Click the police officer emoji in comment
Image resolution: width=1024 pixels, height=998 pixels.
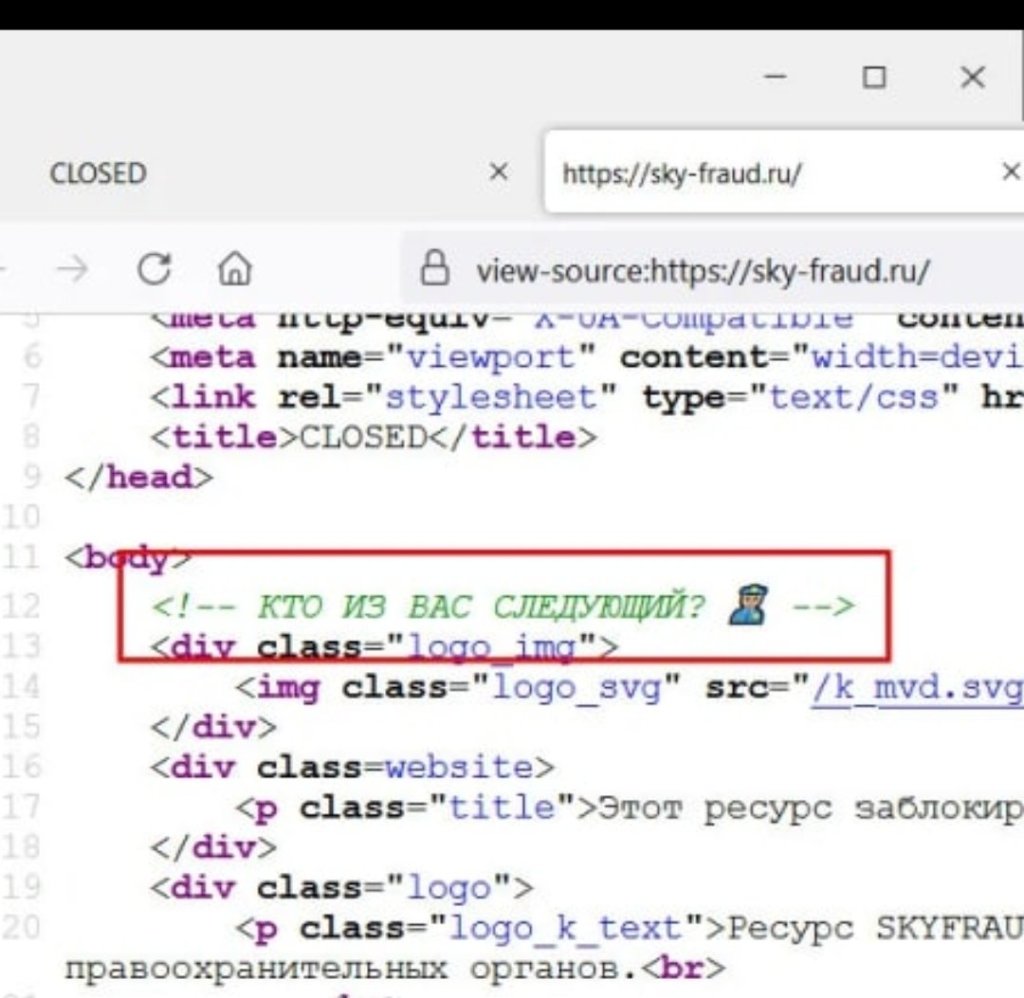[x=748, y=605]
